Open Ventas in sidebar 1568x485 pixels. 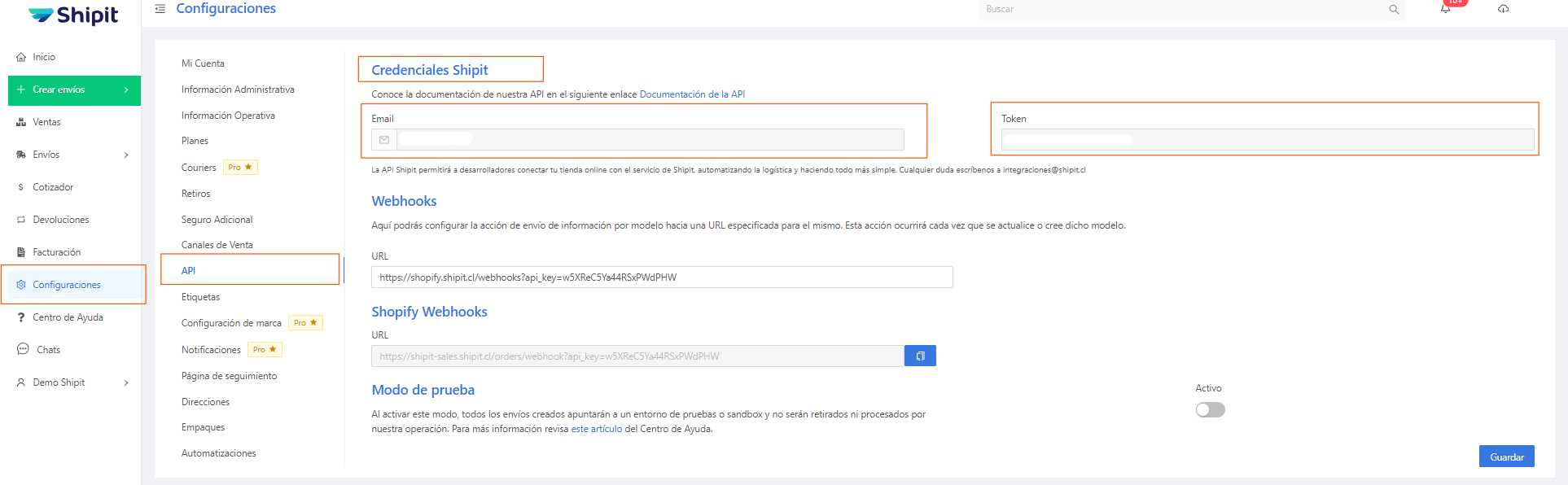[46, 122]
